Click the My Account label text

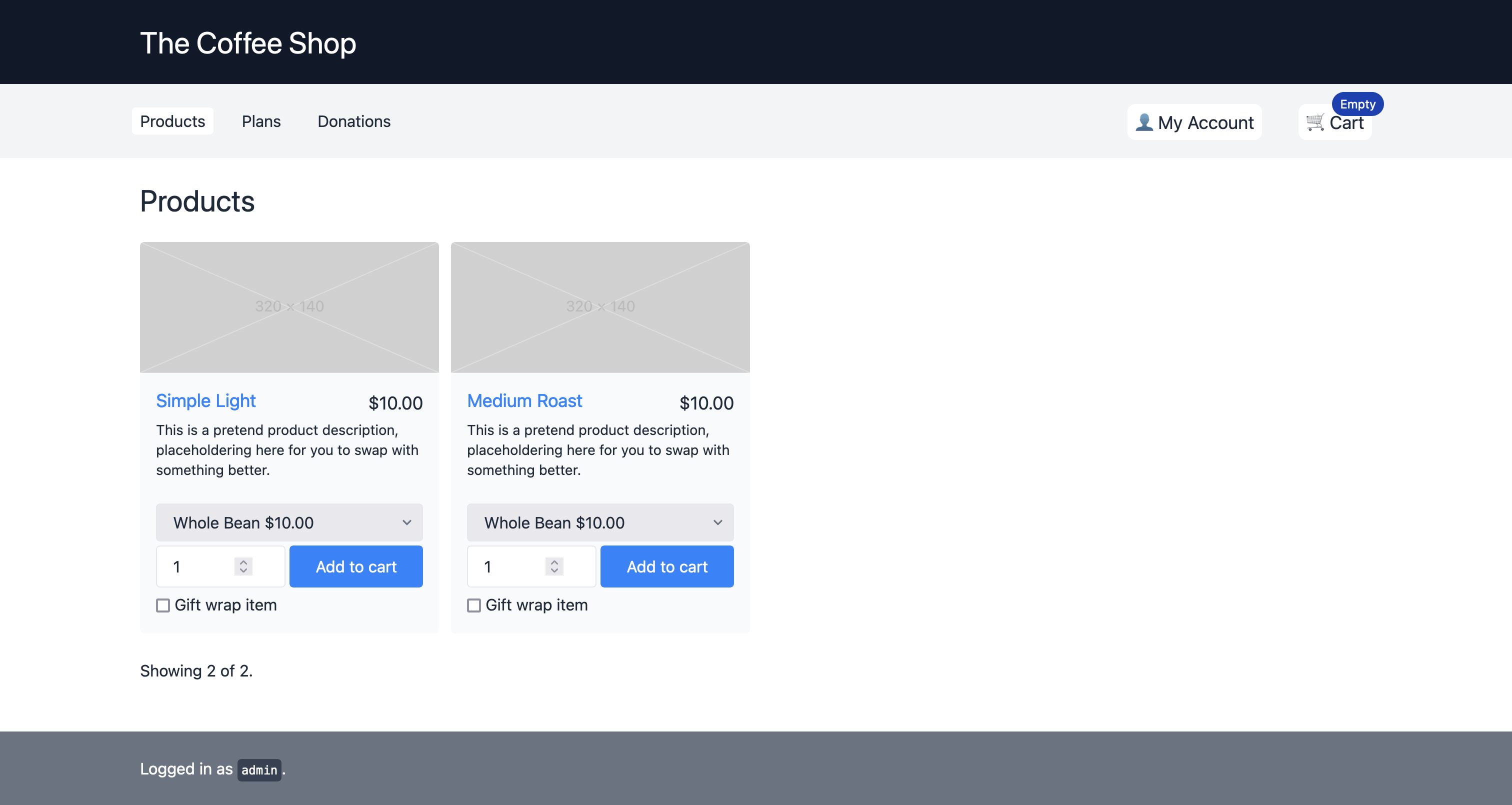[1206, 121]
